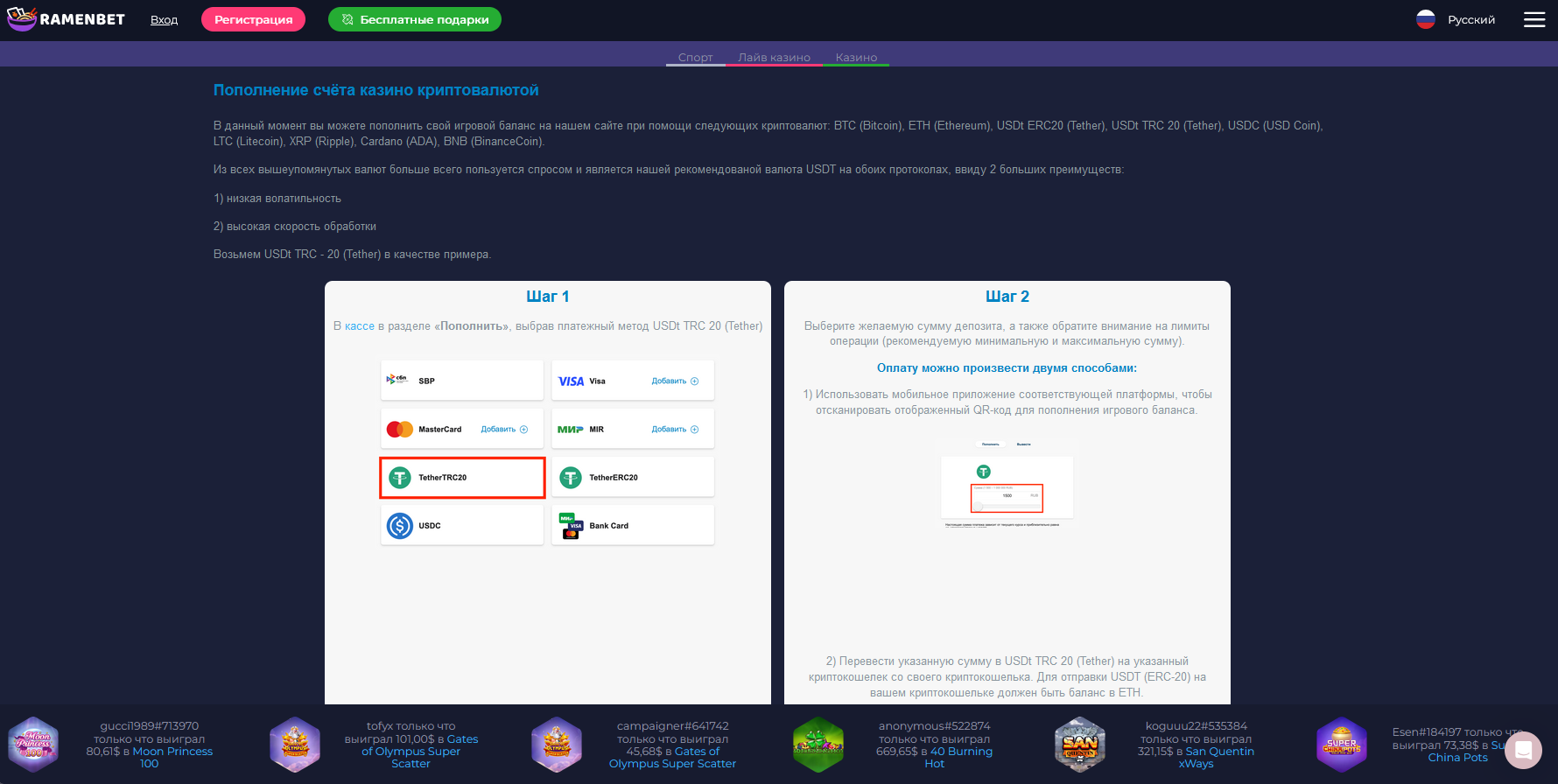Click the SBP payment logo
The width and height of the screenshot is (1558, 784).
[397, 380]
